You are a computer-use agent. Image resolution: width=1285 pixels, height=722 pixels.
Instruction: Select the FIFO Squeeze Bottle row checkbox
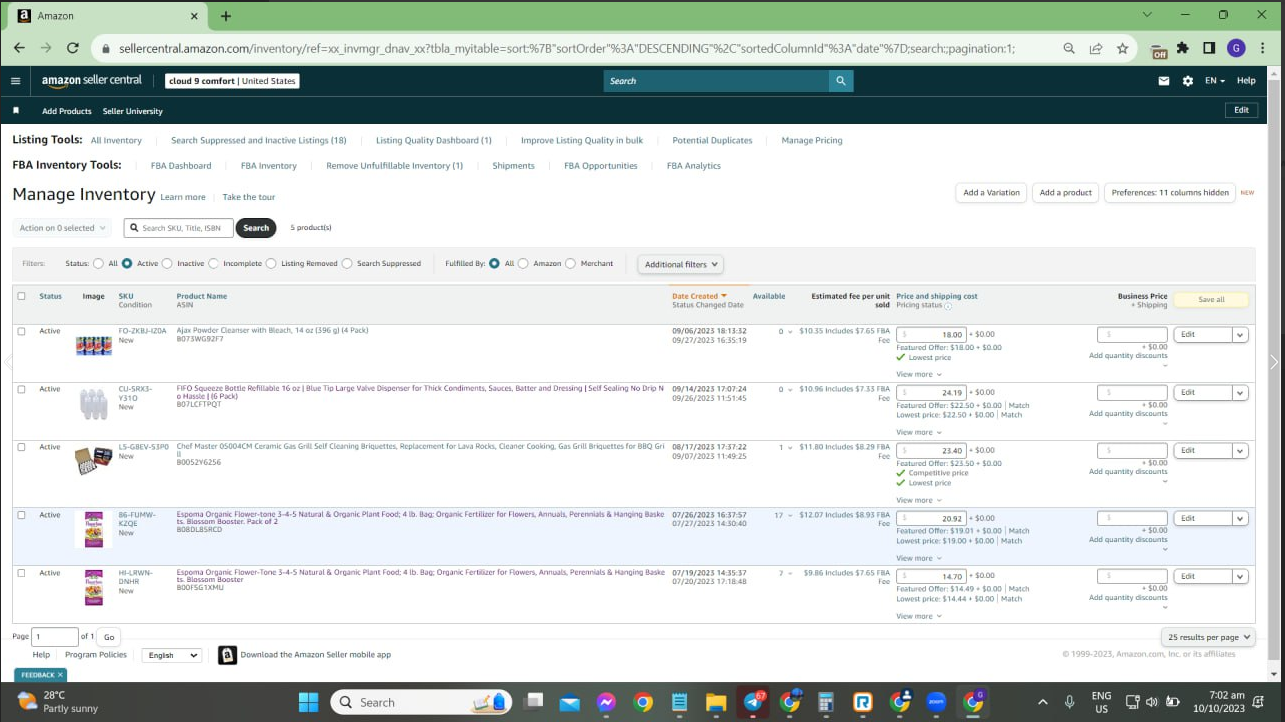coord(21,389)
